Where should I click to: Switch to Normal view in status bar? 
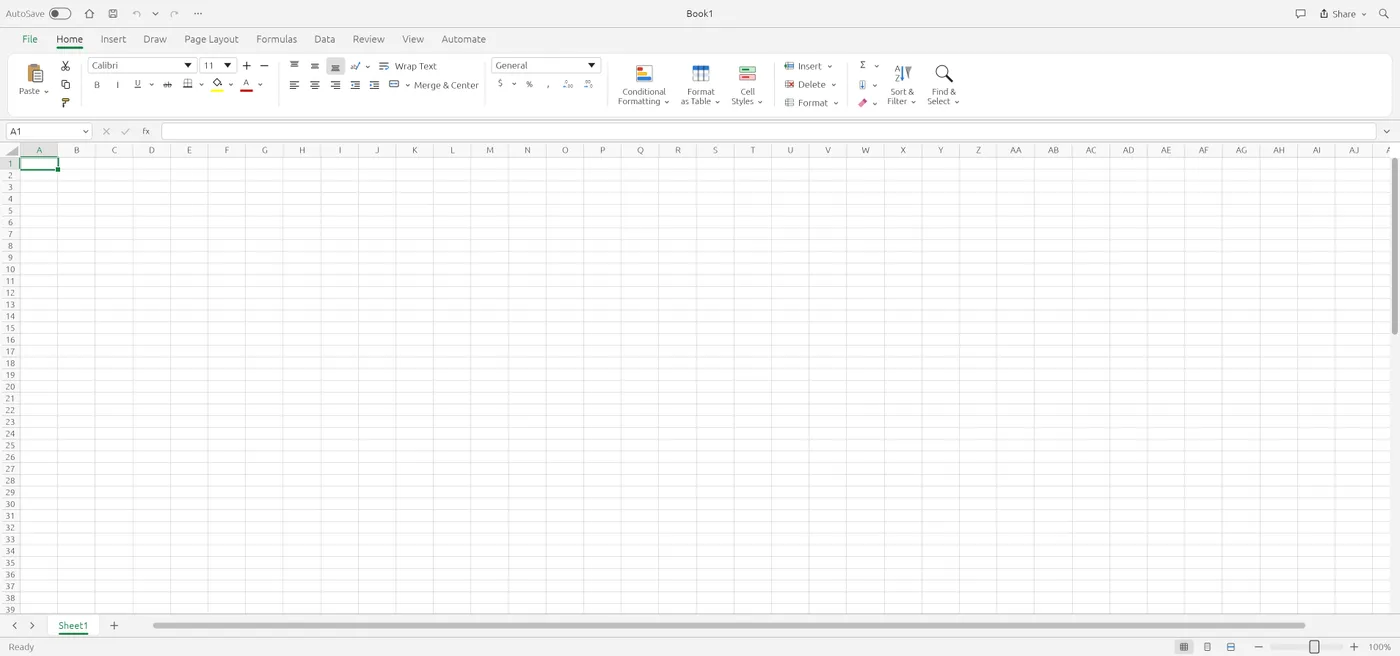point(1184,647)
